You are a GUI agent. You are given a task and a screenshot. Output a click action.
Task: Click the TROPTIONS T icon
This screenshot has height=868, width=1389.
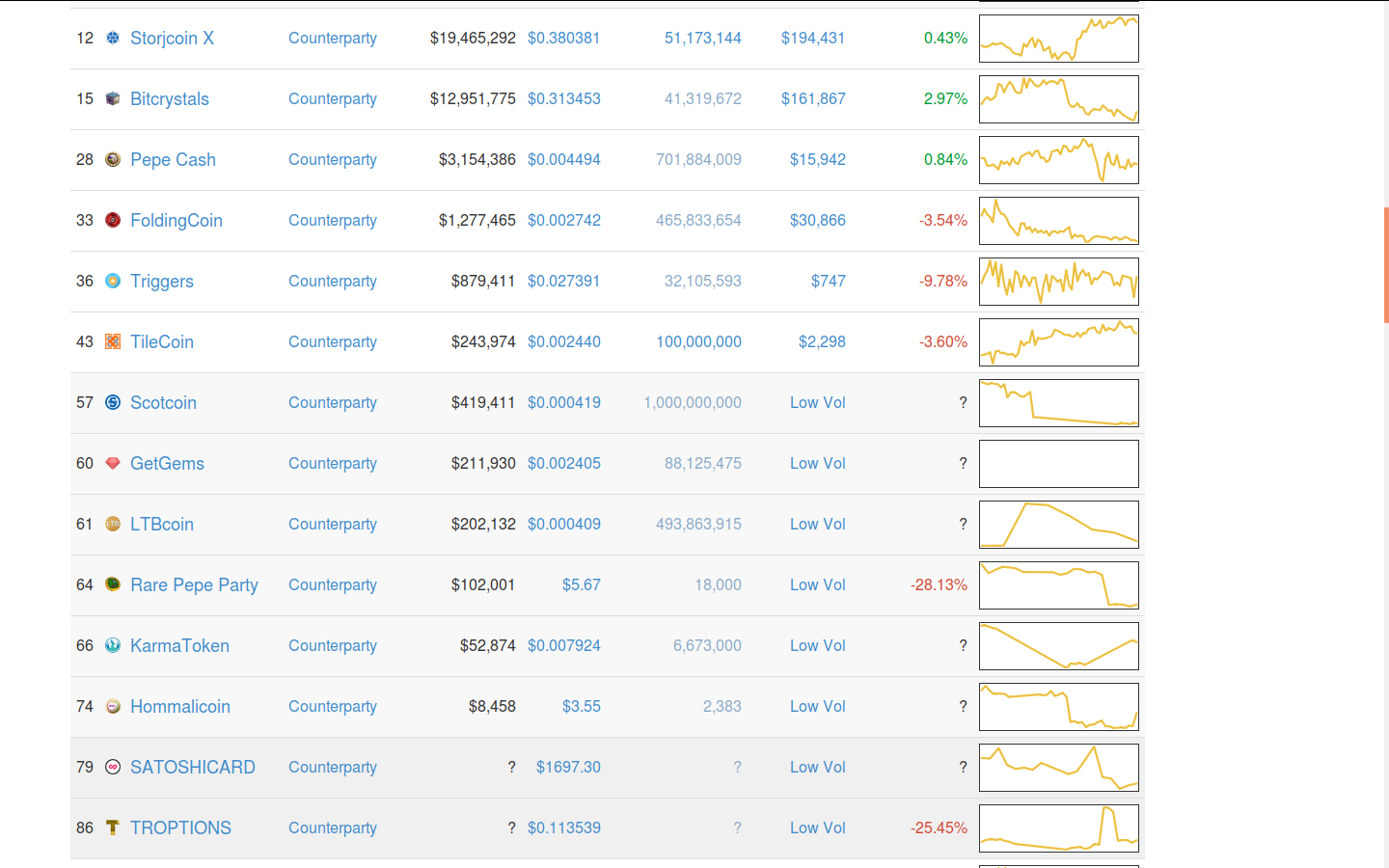[x=113, y=827]
